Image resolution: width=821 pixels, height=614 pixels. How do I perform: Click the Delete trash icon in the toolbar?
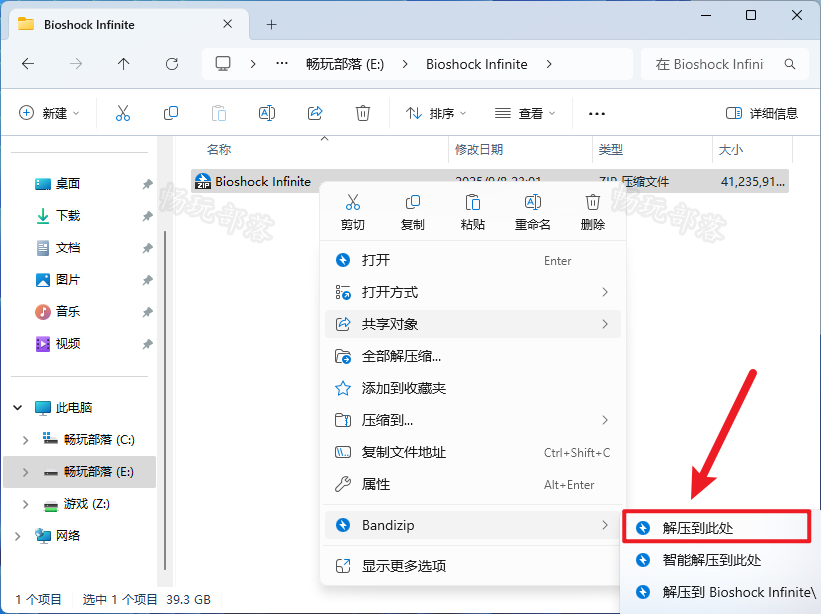click(363, 113)
